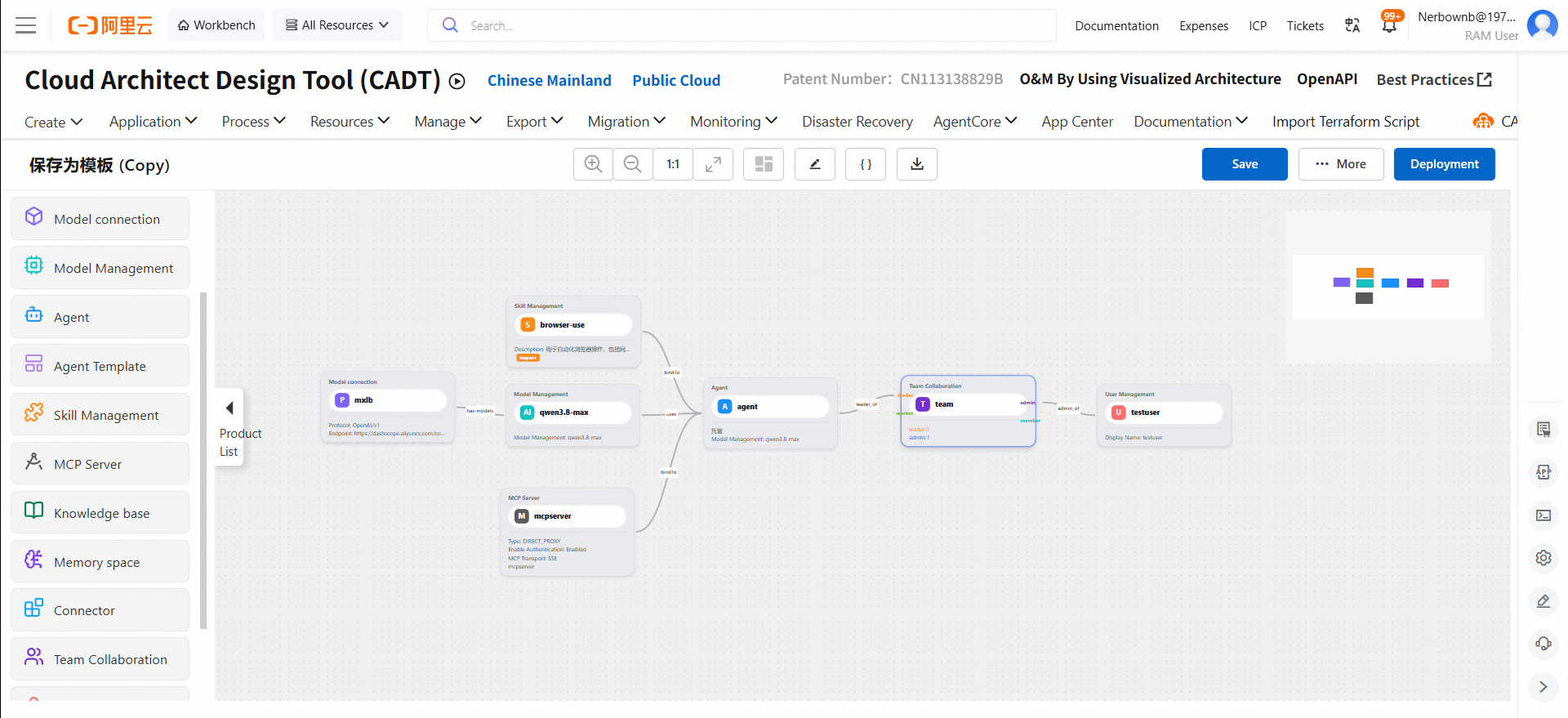This screenshot has height=718, width=1568.
Task: Open the Monitoring menu
Action: coord(733,122)
